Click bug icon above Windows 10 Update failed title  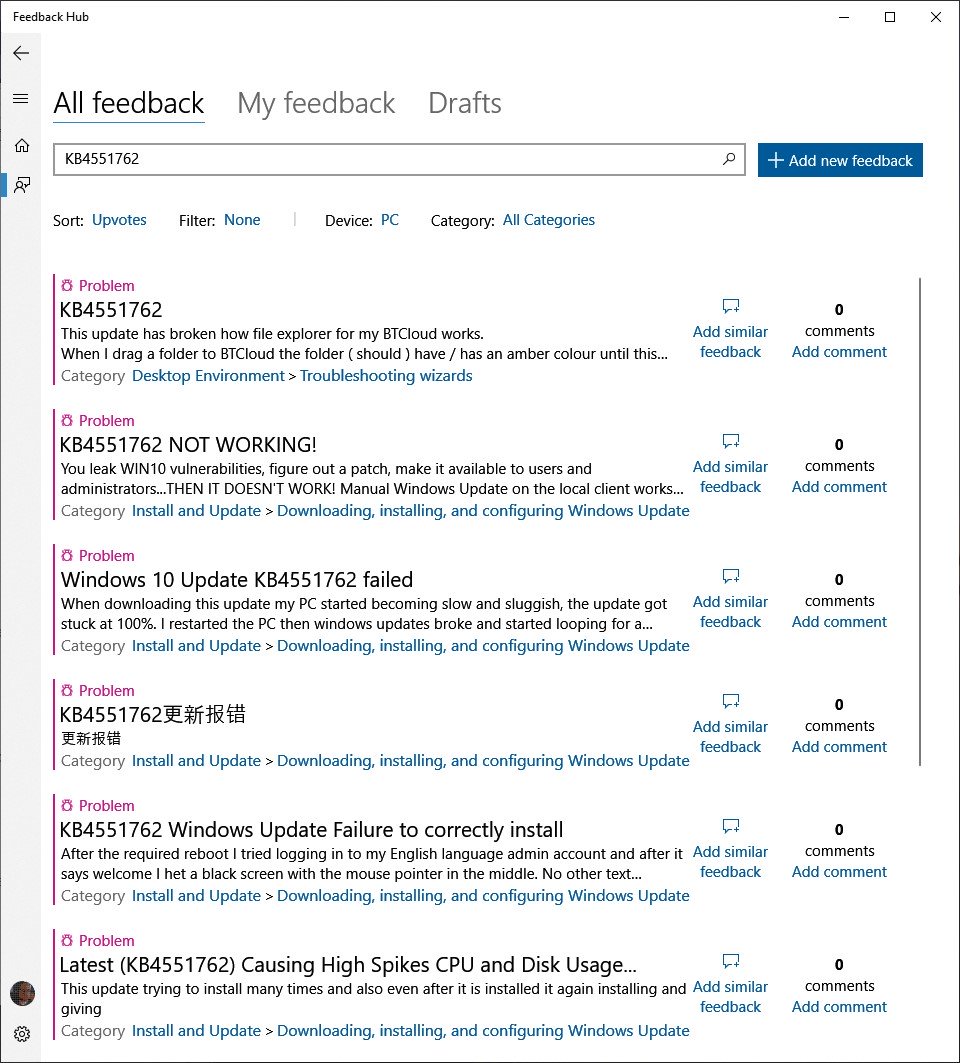tap(66, 555)
